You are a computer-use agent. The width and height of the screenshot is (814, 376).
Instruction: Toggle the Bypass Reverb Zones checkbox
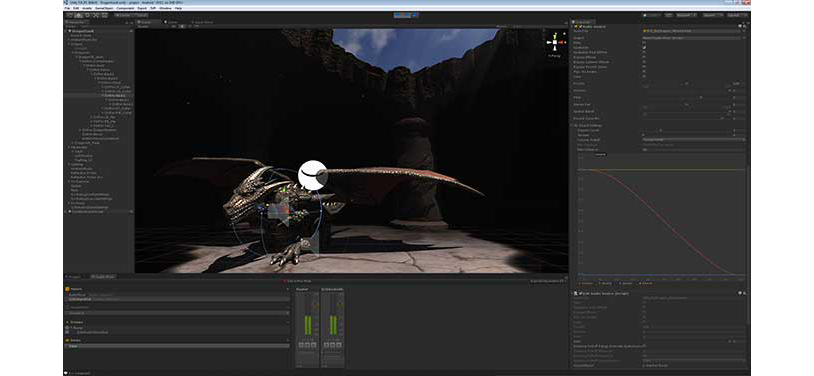coord(644,66)
